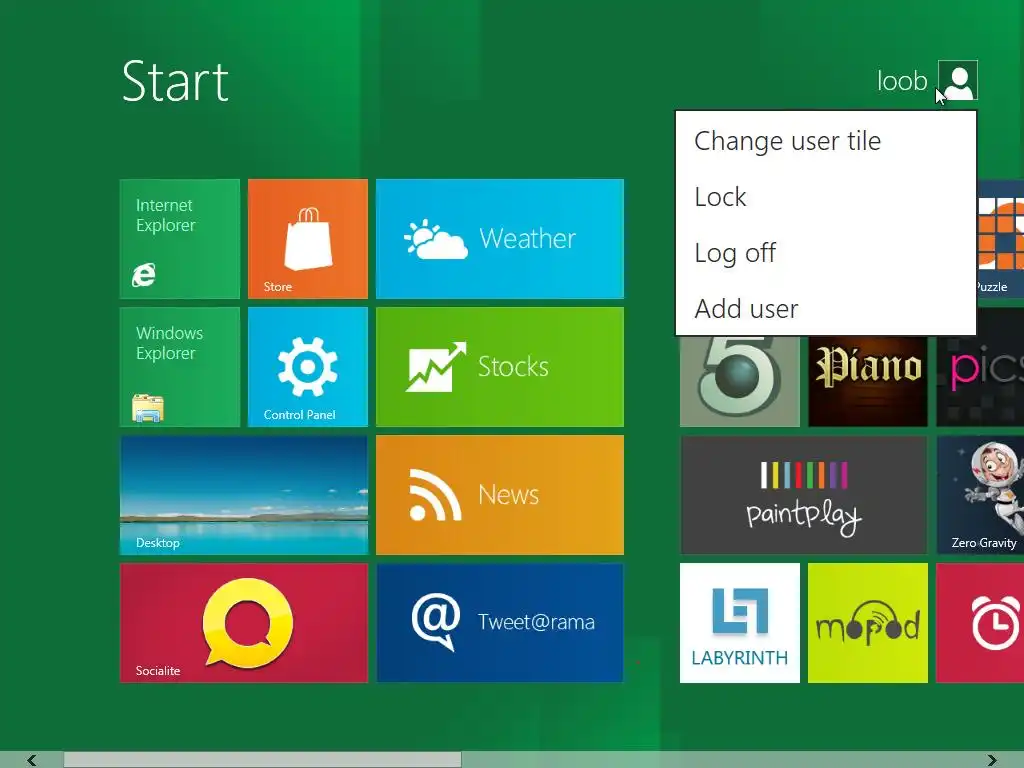Viewport: 1024px width, 768px height.
Task: Launch the Labyrinth tile
Action: [x=740, y=623]
